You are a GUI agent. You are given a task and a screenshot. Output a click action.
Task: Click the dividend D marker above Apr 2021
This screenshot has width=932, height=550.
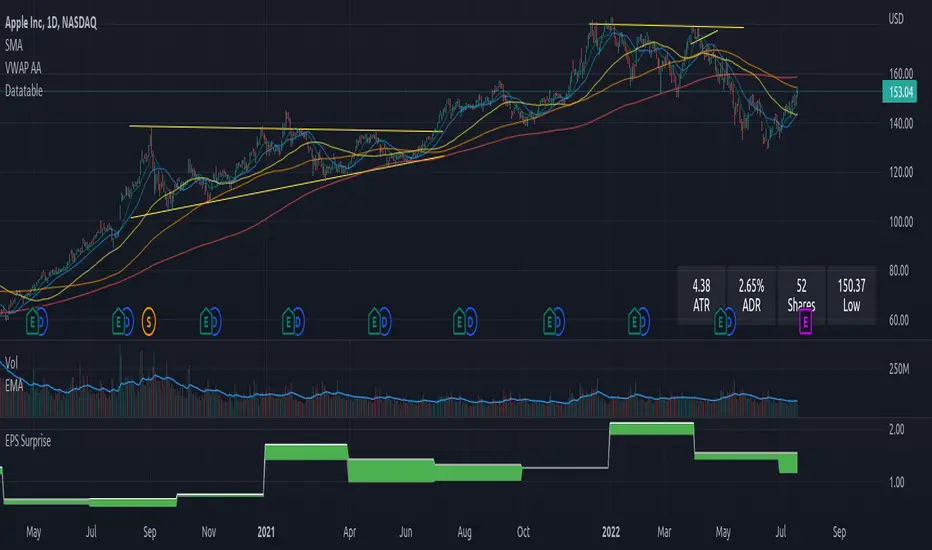tap(386, 321)
